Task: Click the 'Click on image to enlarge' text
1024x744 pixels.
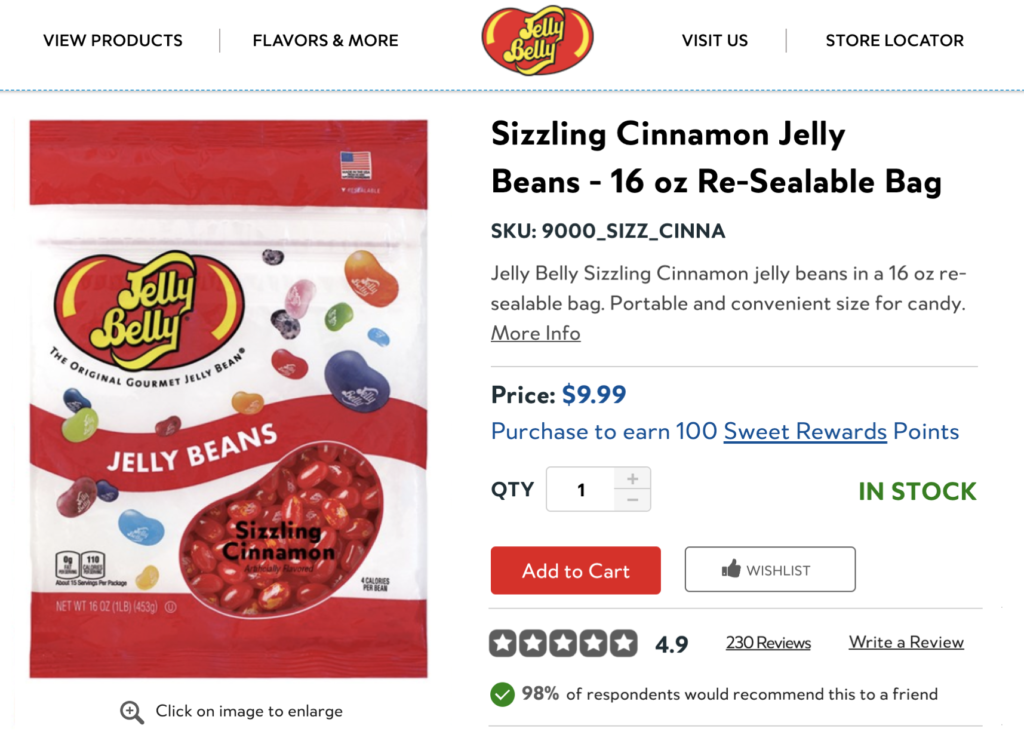Action: pyautogui.click(x=249, y=712)
